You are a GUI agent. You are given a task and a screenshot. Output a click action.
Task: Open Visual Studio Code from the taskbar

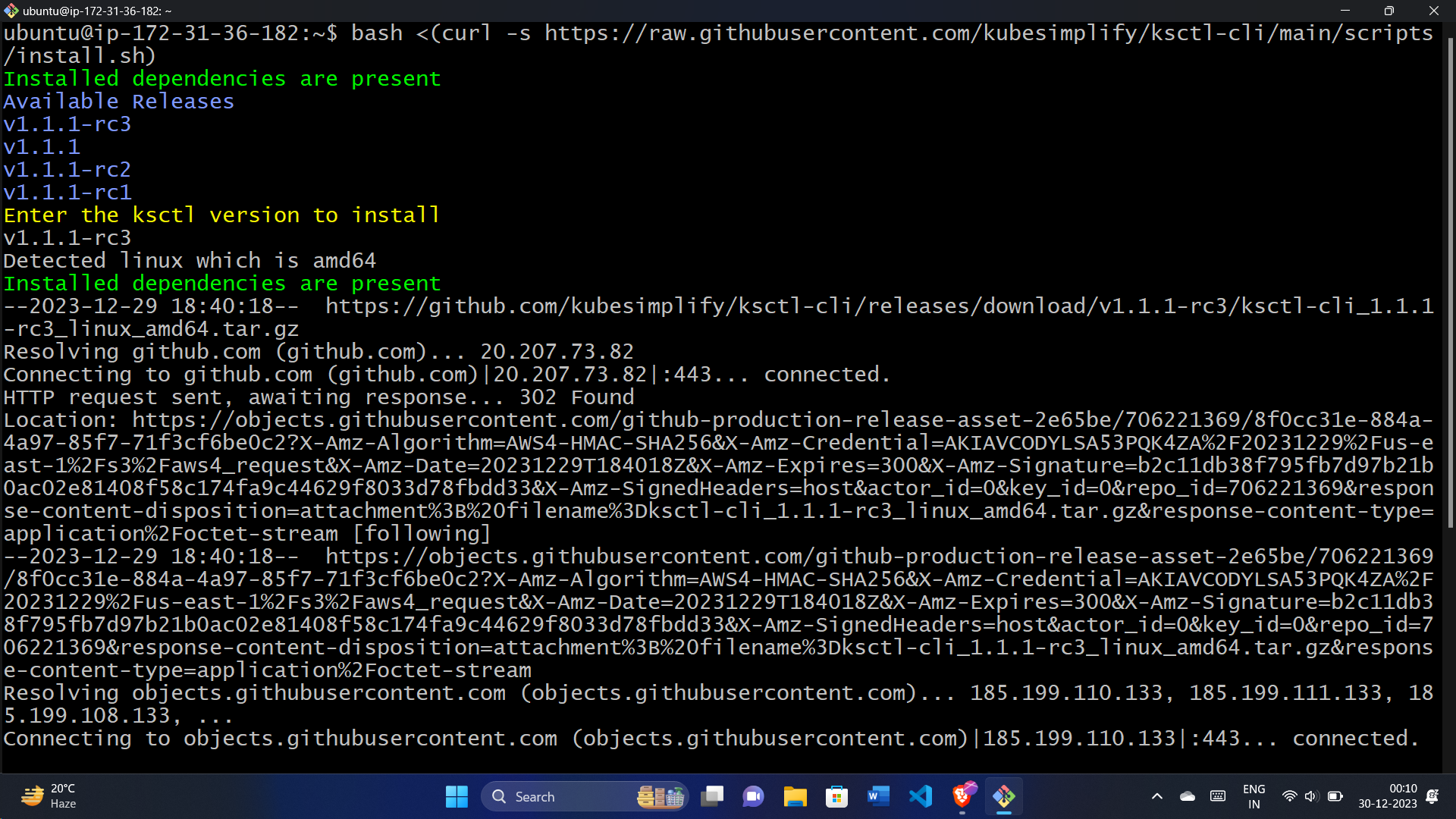pos(920,796)
